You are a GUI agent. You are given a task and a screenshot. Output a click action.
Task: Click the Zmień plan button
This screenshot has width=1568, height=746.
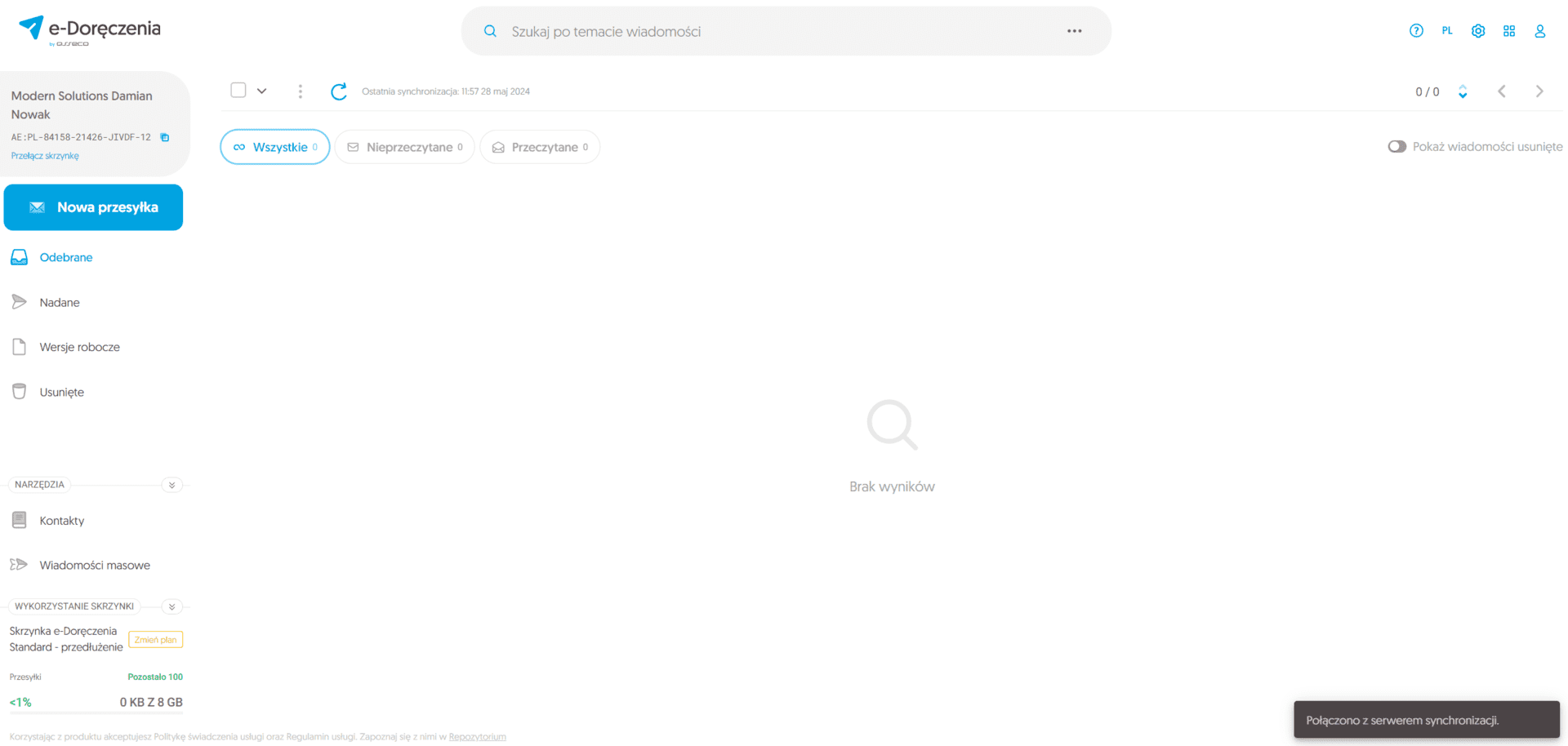coord(155,640)
